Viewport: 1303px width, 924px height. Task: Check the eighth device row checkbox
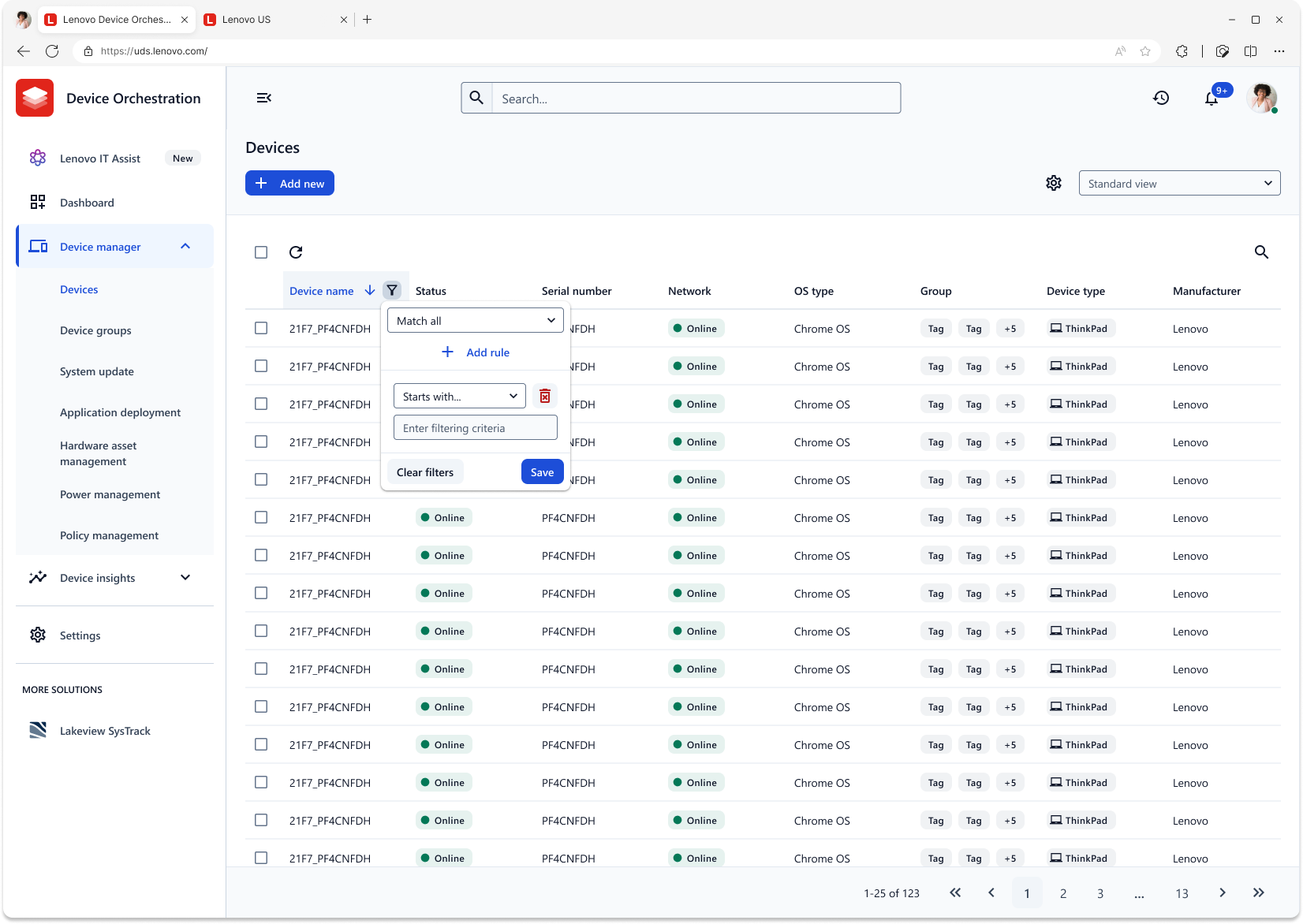click(261, 593)
